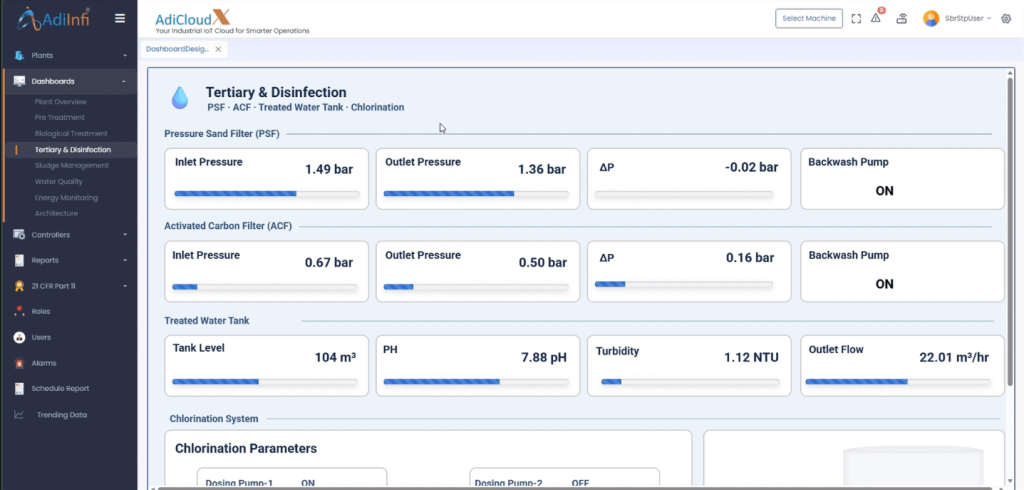This screenshot has width=1024, height=490.
Task: Click the 1.12 NTU turbidity value
Action: (x=751, y=357)
